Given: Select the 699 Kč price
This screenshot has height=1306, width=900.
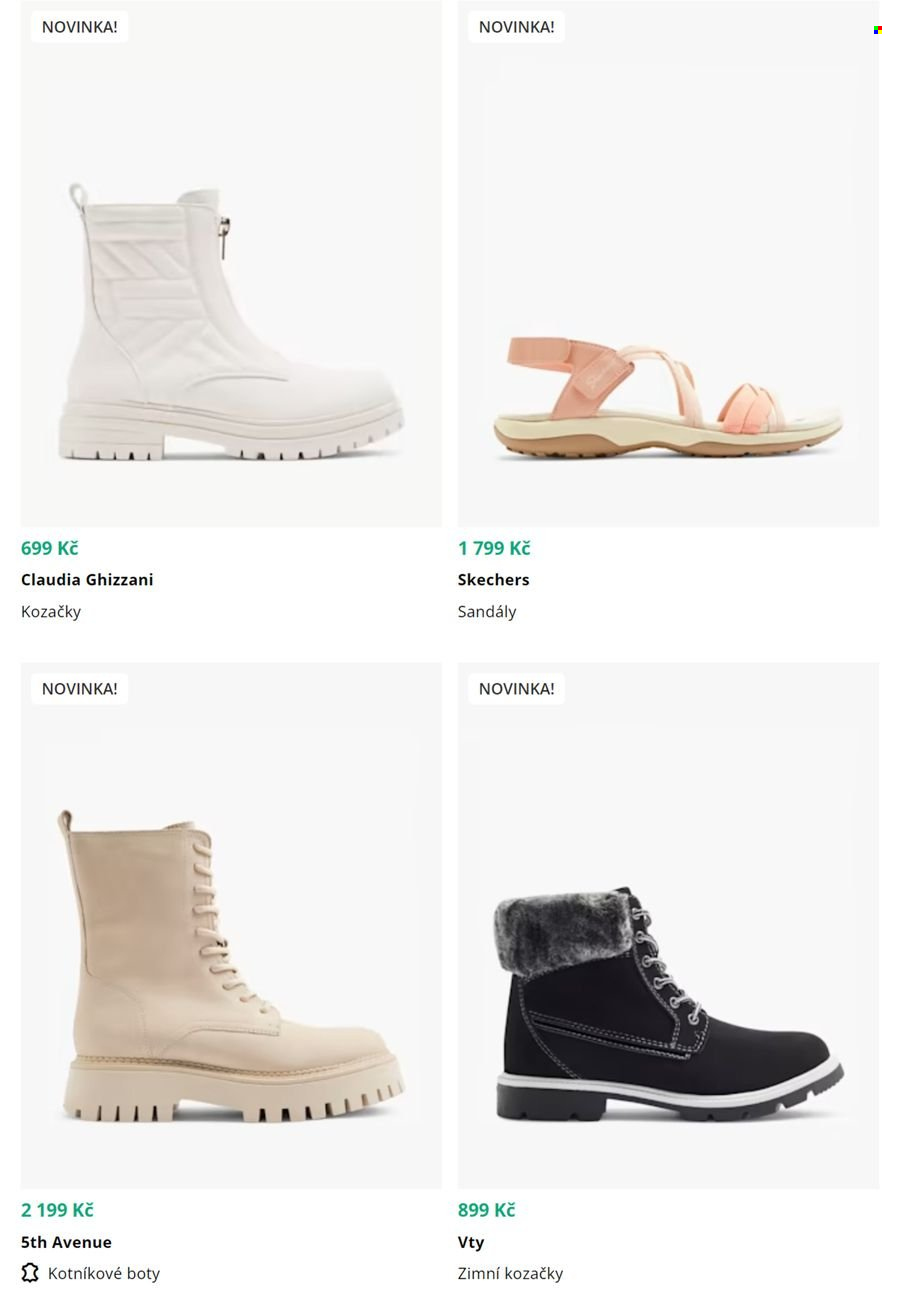Looking at the screenshot, I should 49,548.
